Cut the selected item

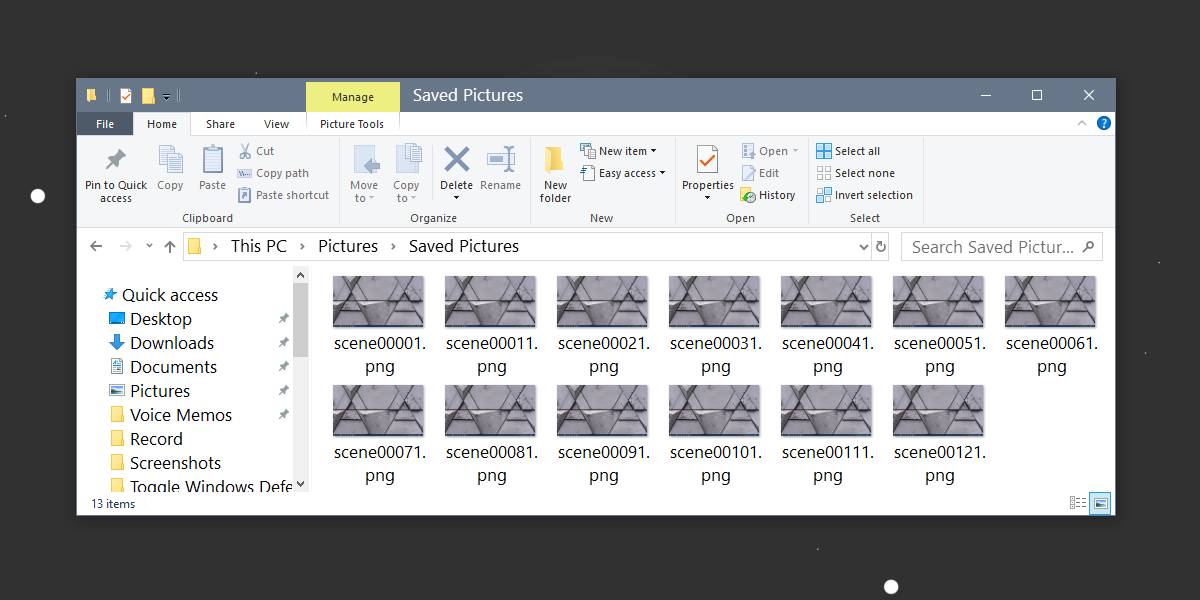pos(256,151)
